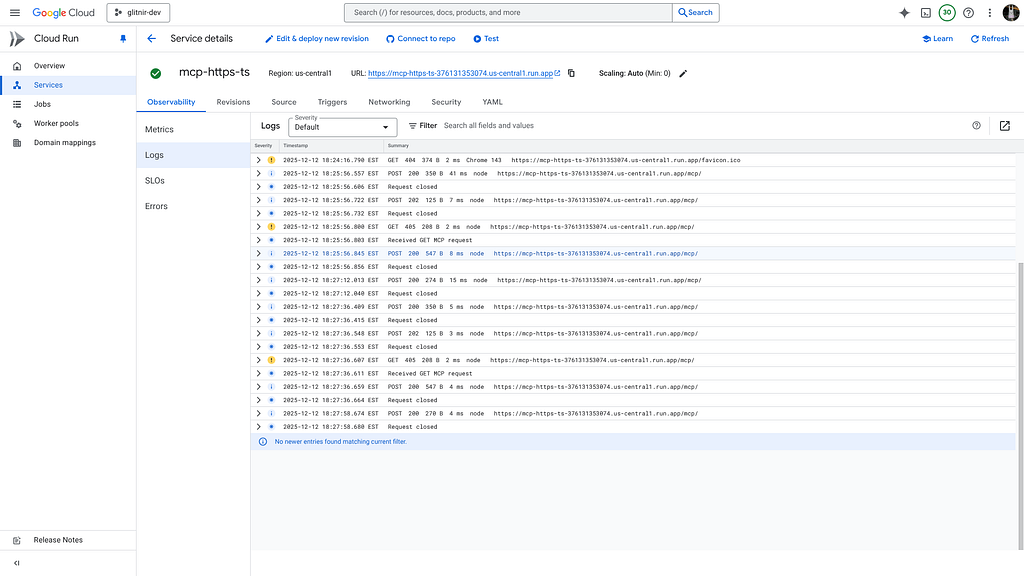The image size is (1024, 576).
Task: Open highlighted 18:25:56.845 log URL link
Action: (596, 253)
